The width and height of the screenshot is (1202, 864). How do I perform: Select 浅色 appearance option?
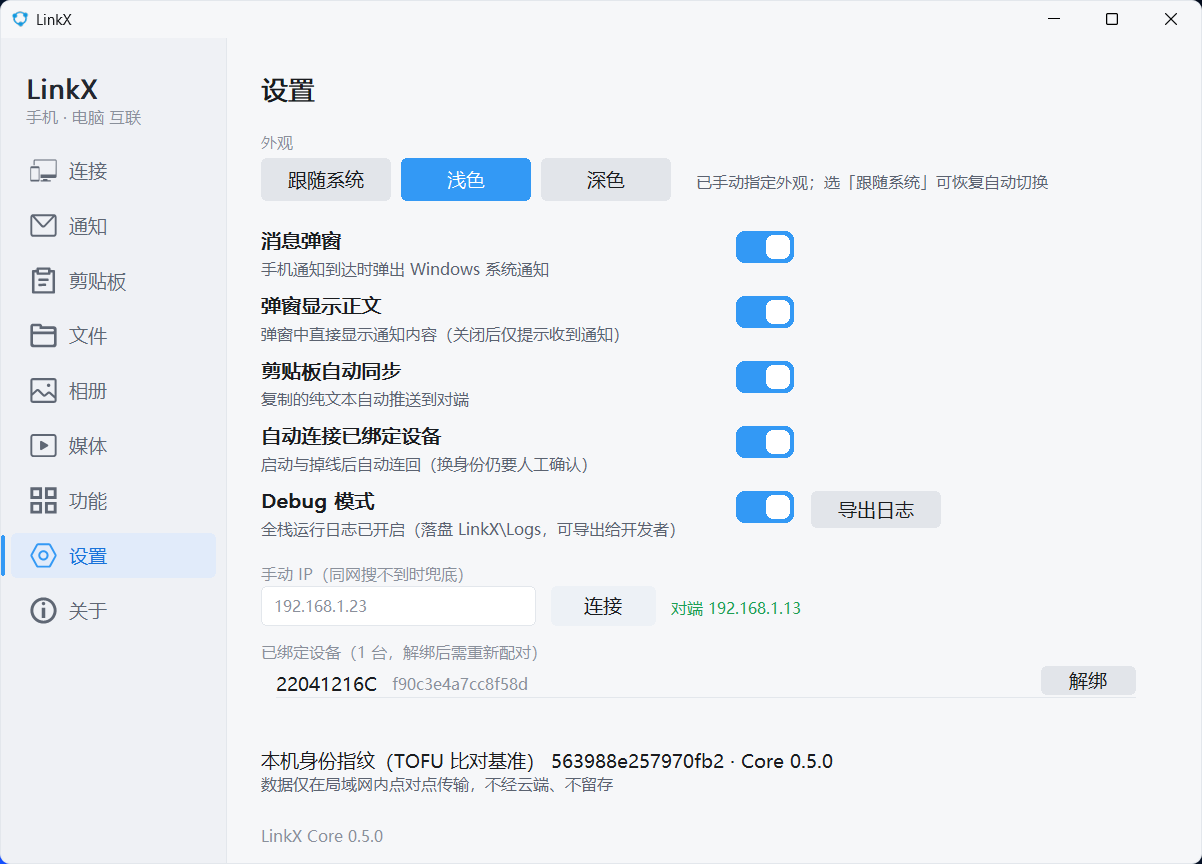tap(466, 180)
